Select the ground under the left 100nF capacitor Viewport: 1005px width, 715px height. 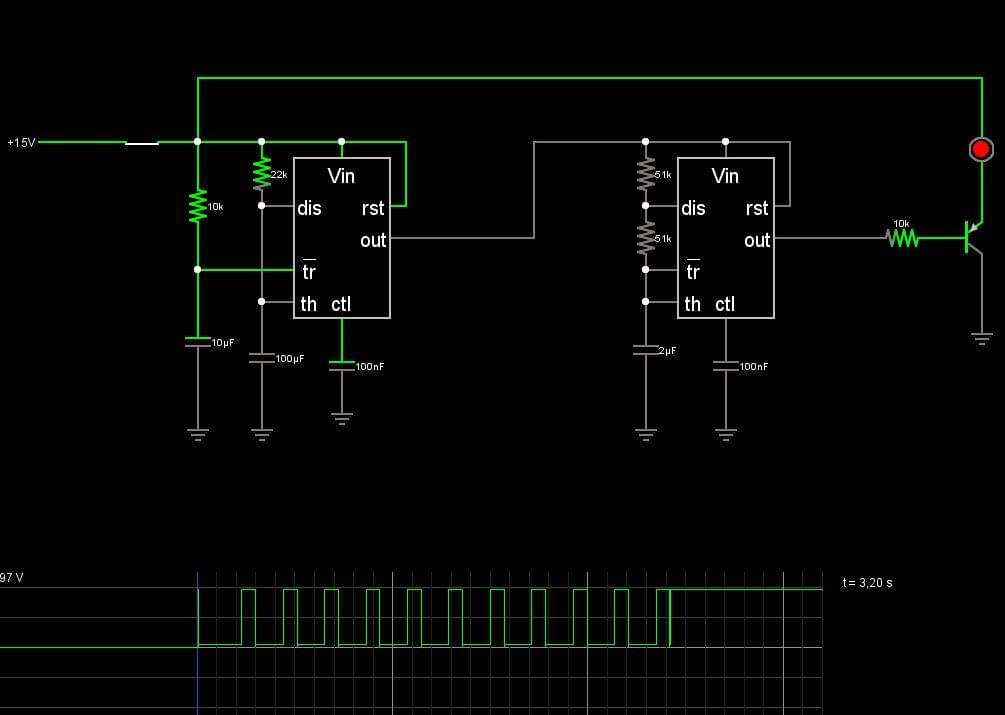click(x=342, y=418)
